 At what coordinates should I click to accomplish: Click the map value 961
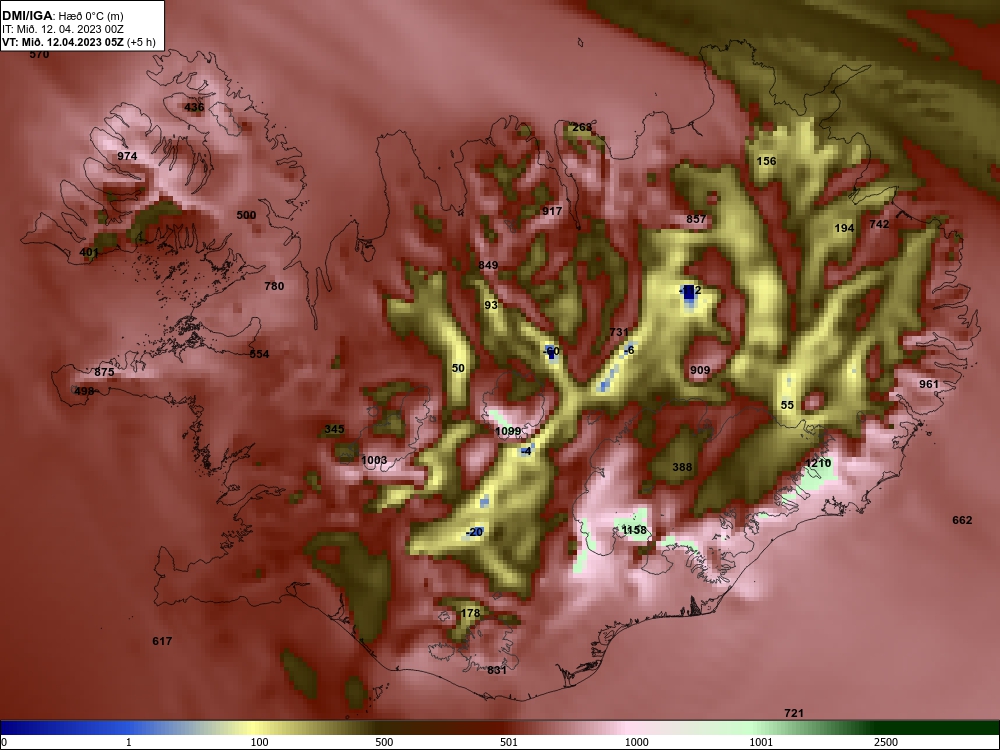pos(929,384)
